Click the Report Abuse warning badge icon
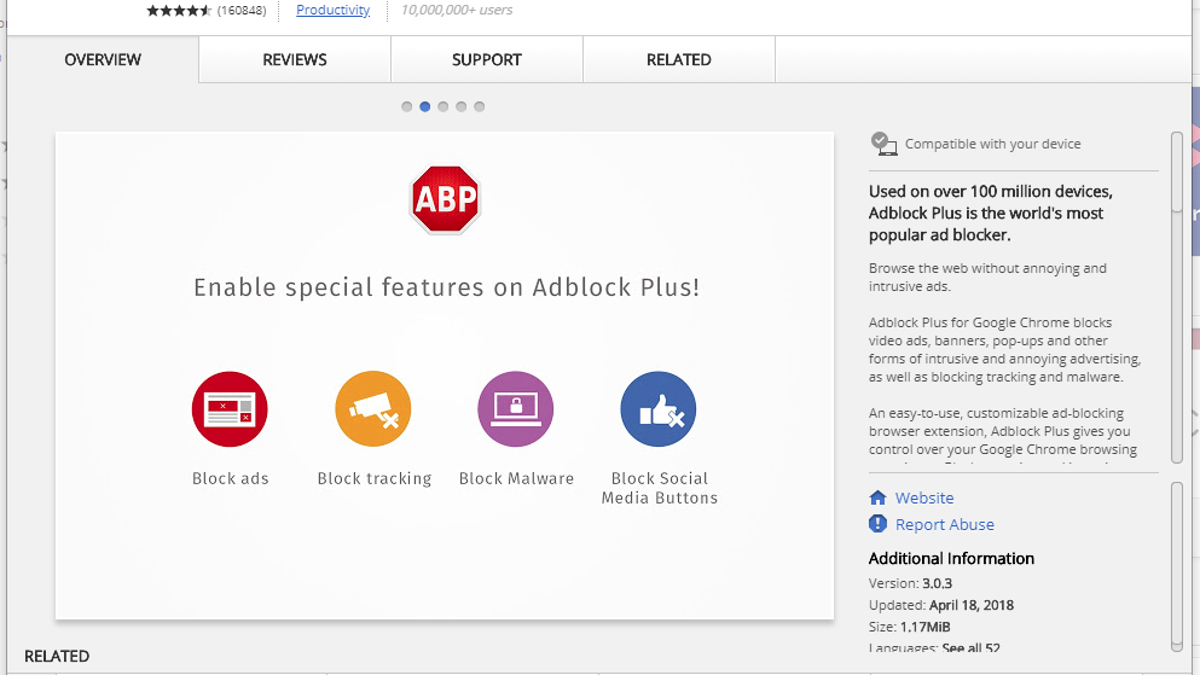Viewport: 1200px width, 675px height. tap(878, 524)
